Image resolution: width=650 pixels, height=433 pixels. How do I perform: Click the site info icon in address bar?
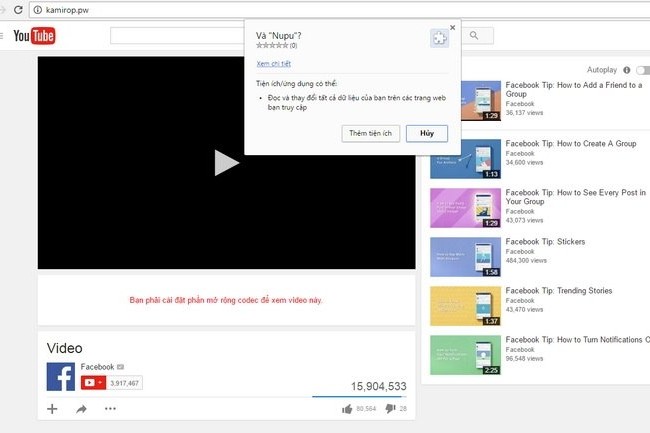(x=38, y=10)
